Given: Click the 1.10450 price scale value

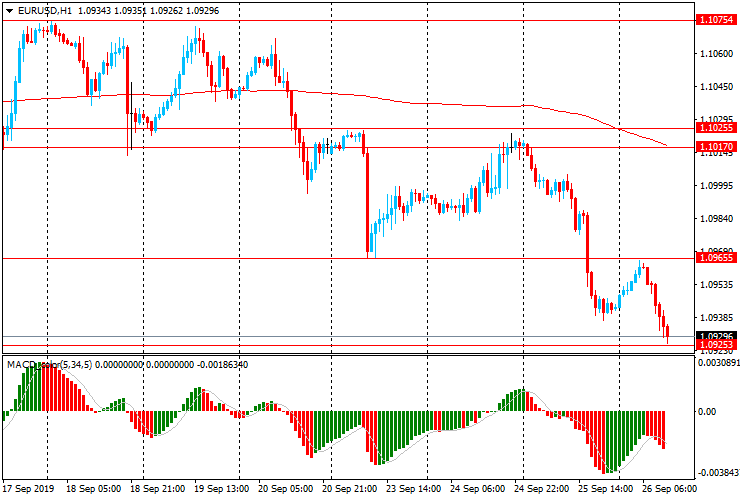Looking at the screenshot, I should pos(716,87).
